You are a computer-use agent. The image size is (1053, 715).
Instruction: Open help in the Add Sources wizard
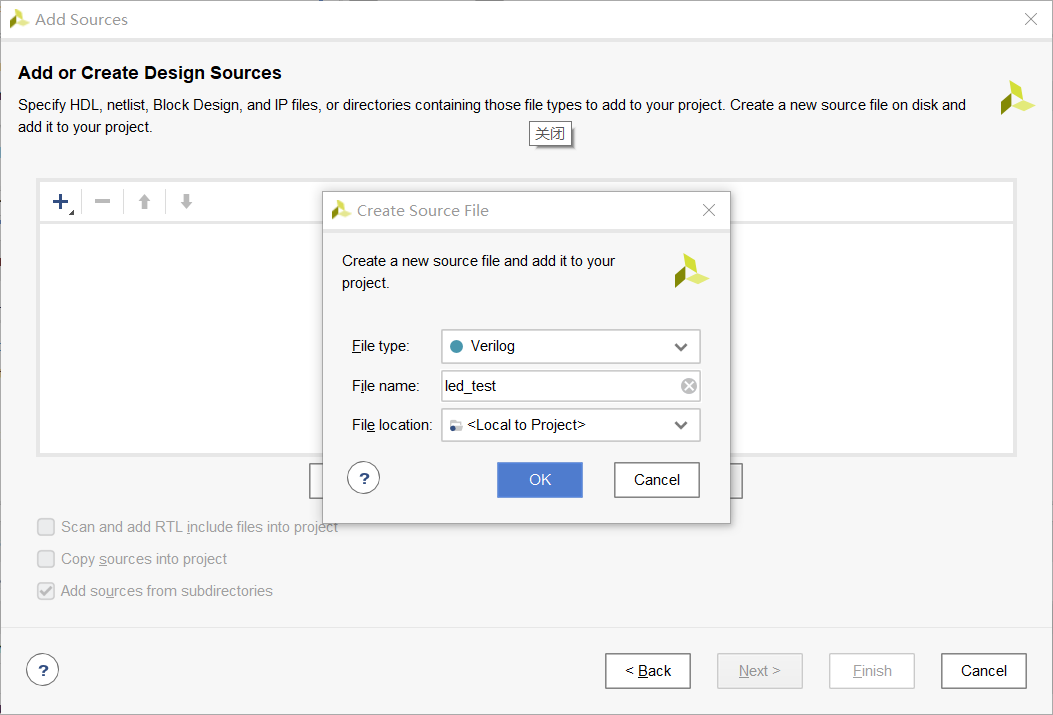[42, 670]
